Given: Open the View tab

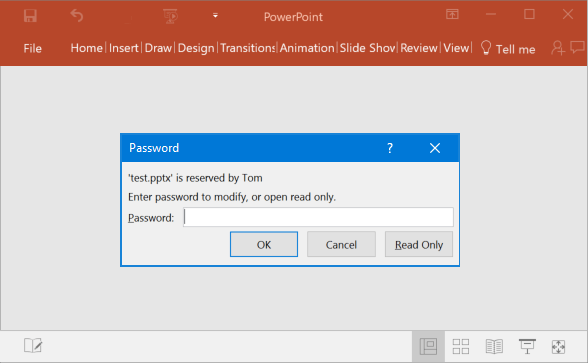Looking at the screenshot, I should (456, 48).
